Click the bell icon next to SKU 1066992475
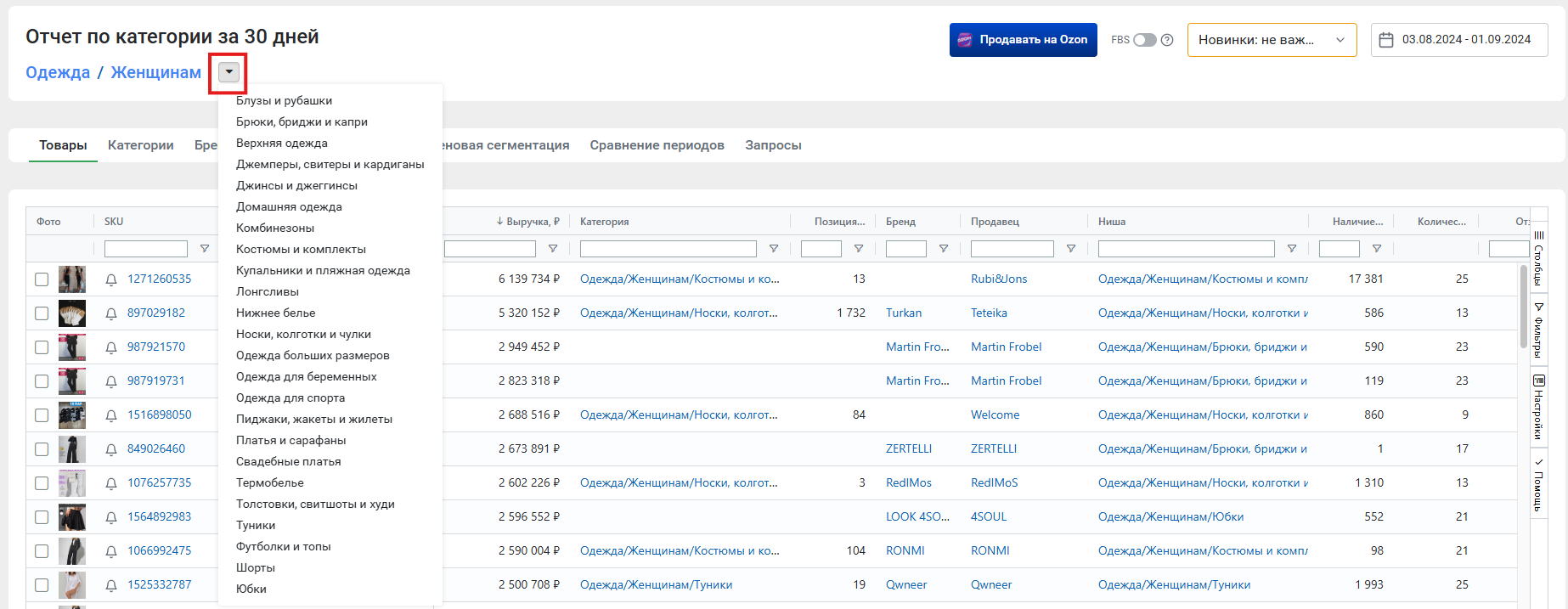The image size is (1568, 609). click(111, 551)
